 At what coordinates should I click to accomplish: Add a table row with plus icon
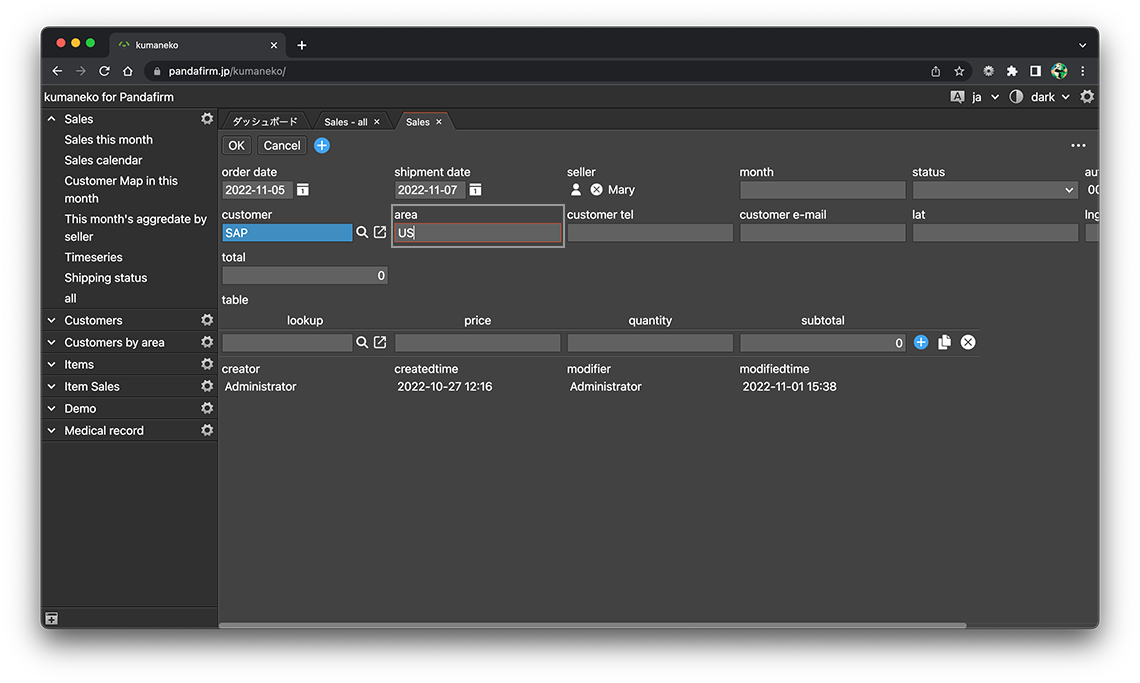point(921,343)
